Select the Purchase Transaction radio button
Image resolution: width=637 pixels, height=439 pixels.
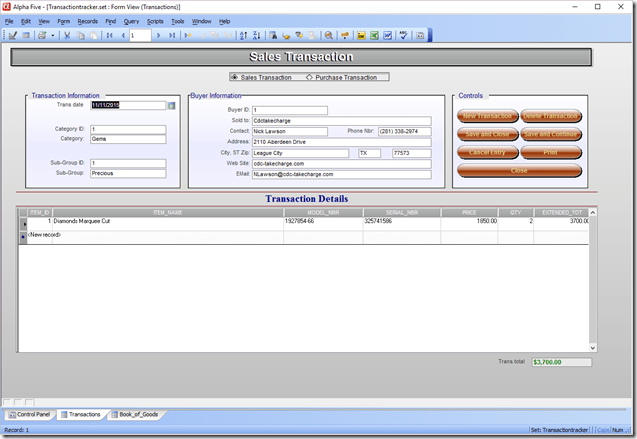click(x=310, y=77)
